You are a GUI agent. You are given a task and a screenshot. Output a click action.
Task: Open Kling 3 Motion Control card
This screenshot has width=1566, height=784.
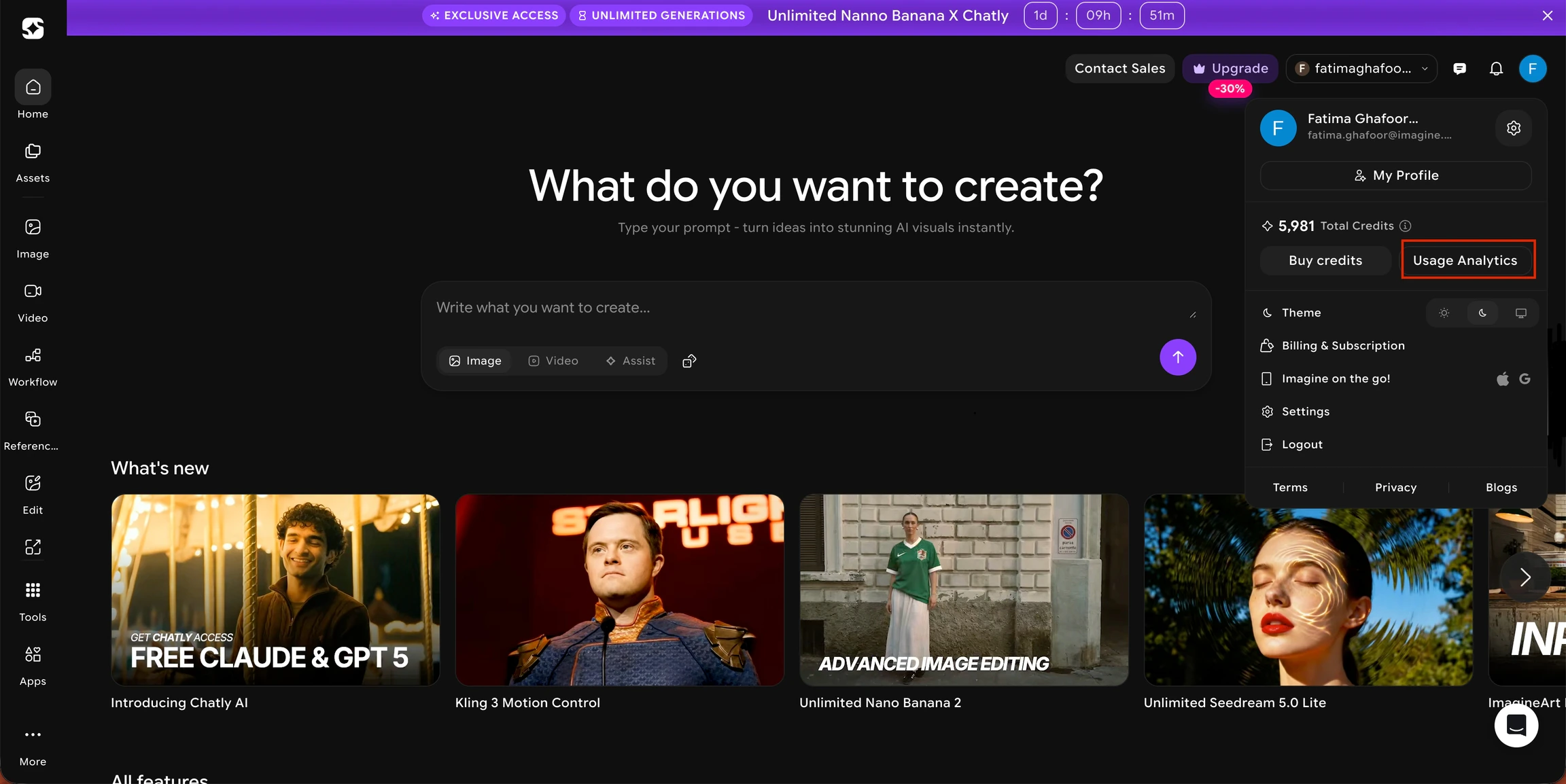[619, 603]
